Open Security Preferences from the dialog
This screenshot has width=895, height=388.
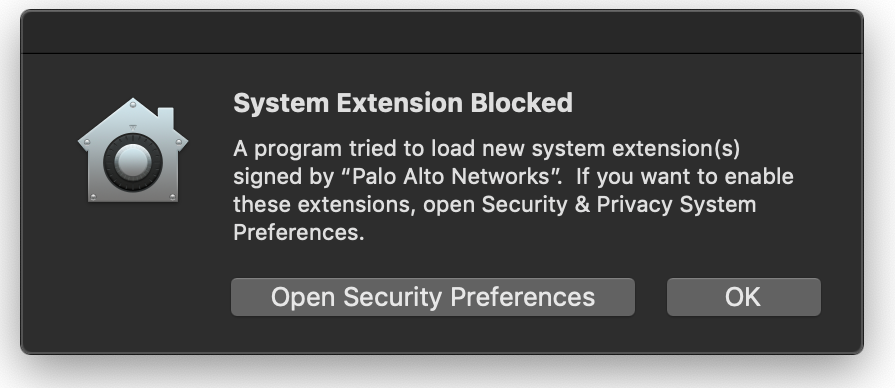click(x=433, y=297)
